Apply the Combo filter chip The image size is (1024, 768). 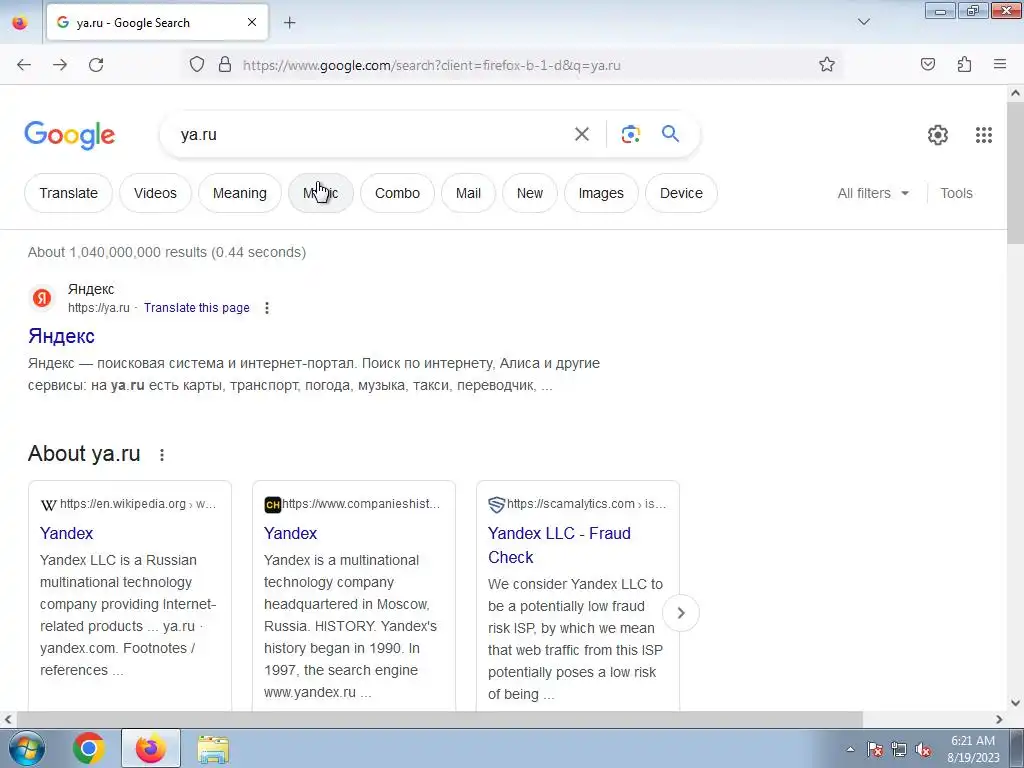(397, 193)
